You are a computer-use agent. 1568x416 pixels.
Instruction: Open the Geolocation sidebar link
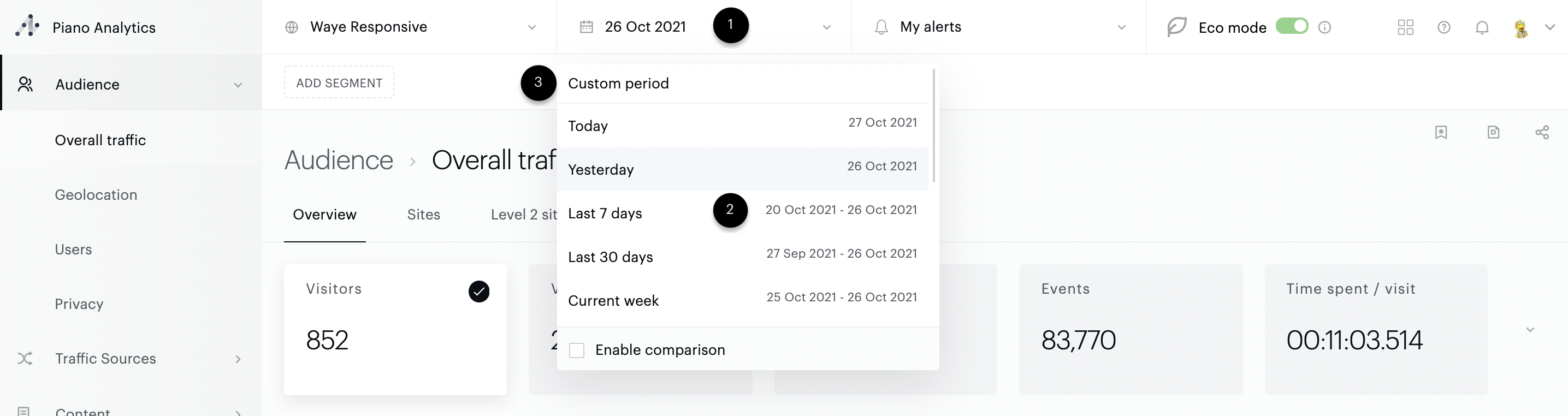click(96, 195)
